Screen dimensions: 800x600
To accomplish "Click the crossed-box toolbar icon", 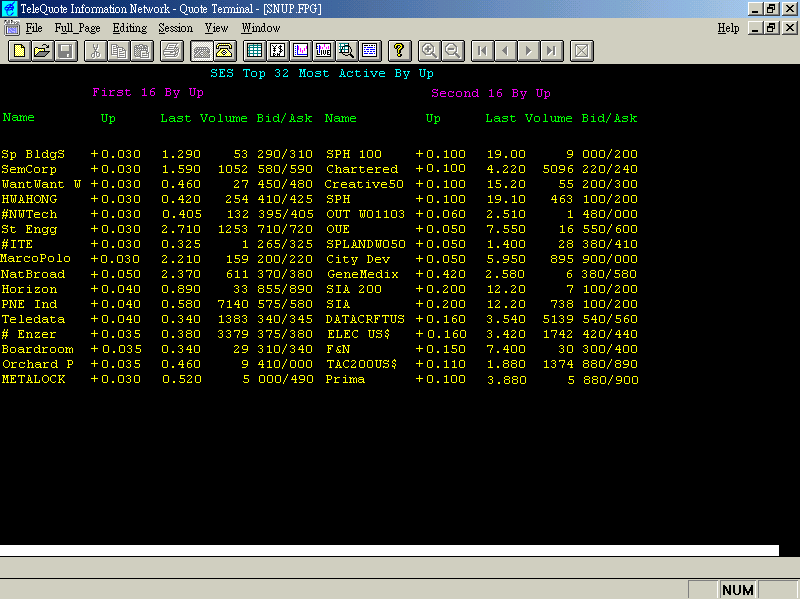I will pos(582,51).
